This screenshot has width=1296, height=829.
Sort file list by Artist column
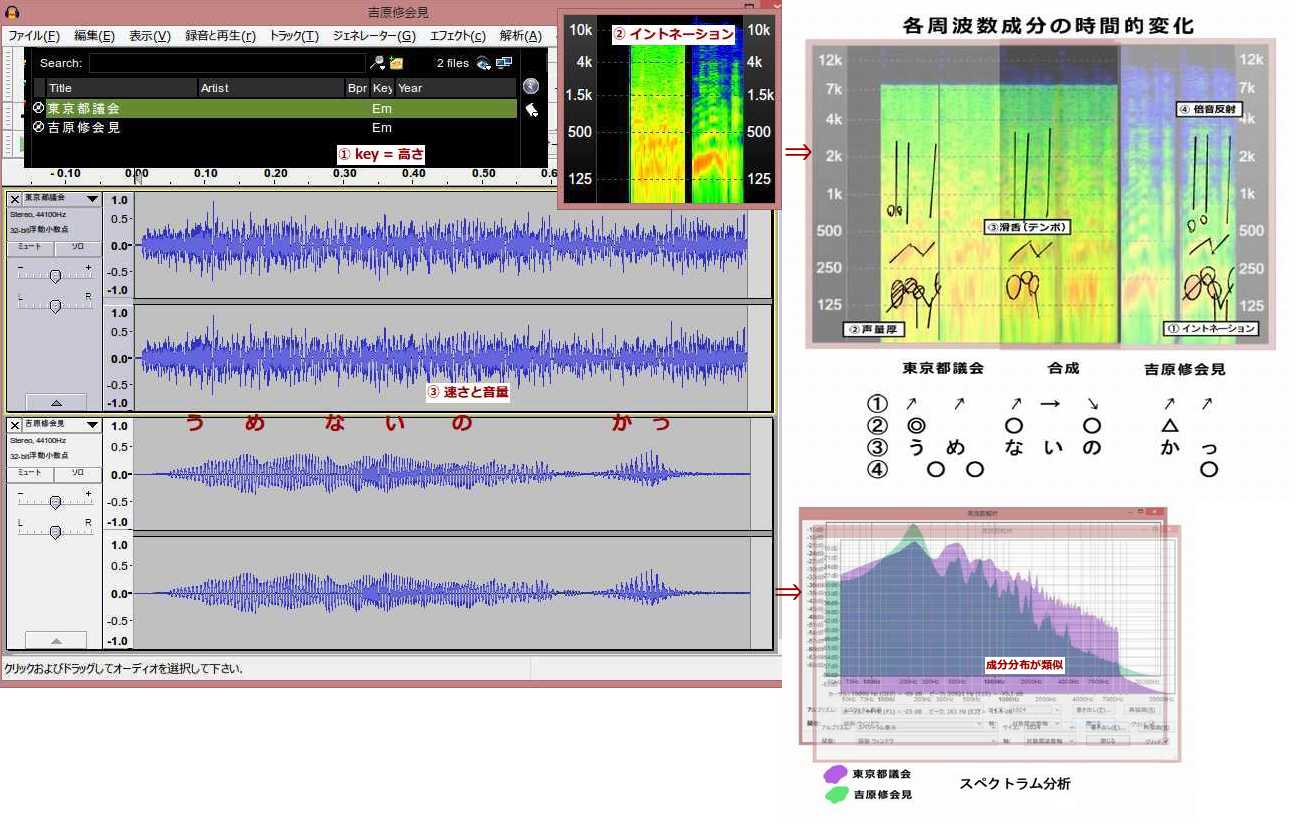271,88
